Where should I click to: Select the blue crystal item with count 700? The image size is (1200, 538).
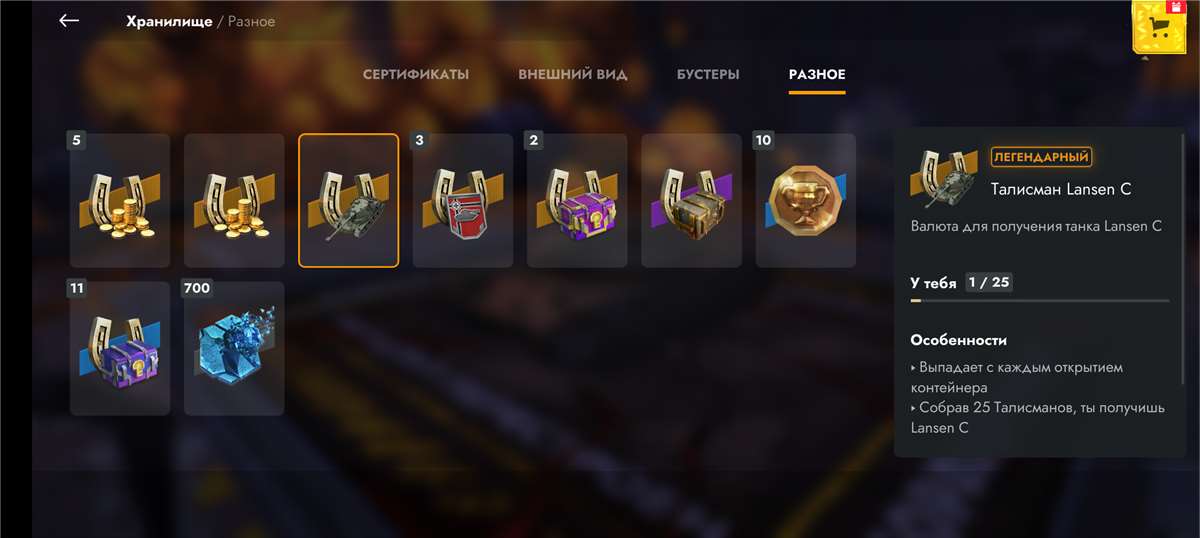(x=234, y=348)
